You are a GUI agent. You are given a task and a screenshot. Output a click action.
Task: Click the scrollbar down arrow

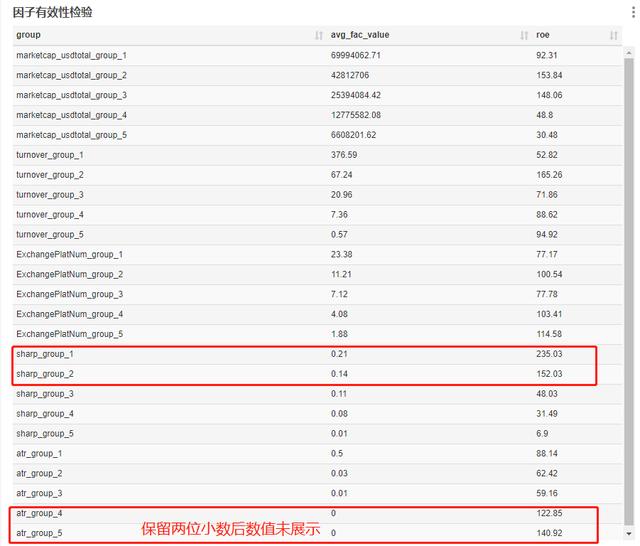click(629, 533)
